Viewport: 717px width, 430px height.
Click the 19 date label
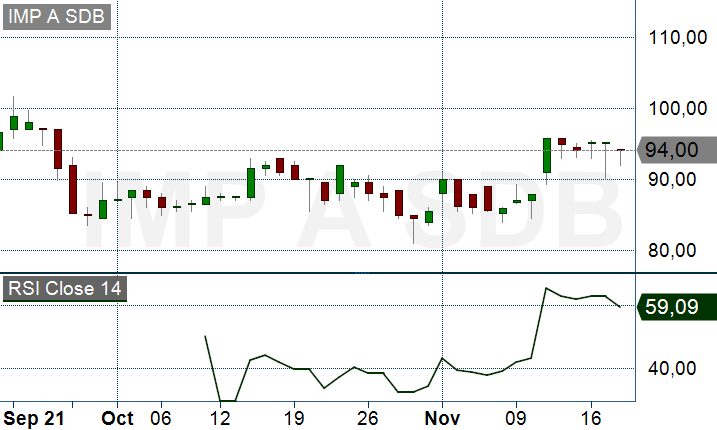pyautogui.click(x=294, y=418)
